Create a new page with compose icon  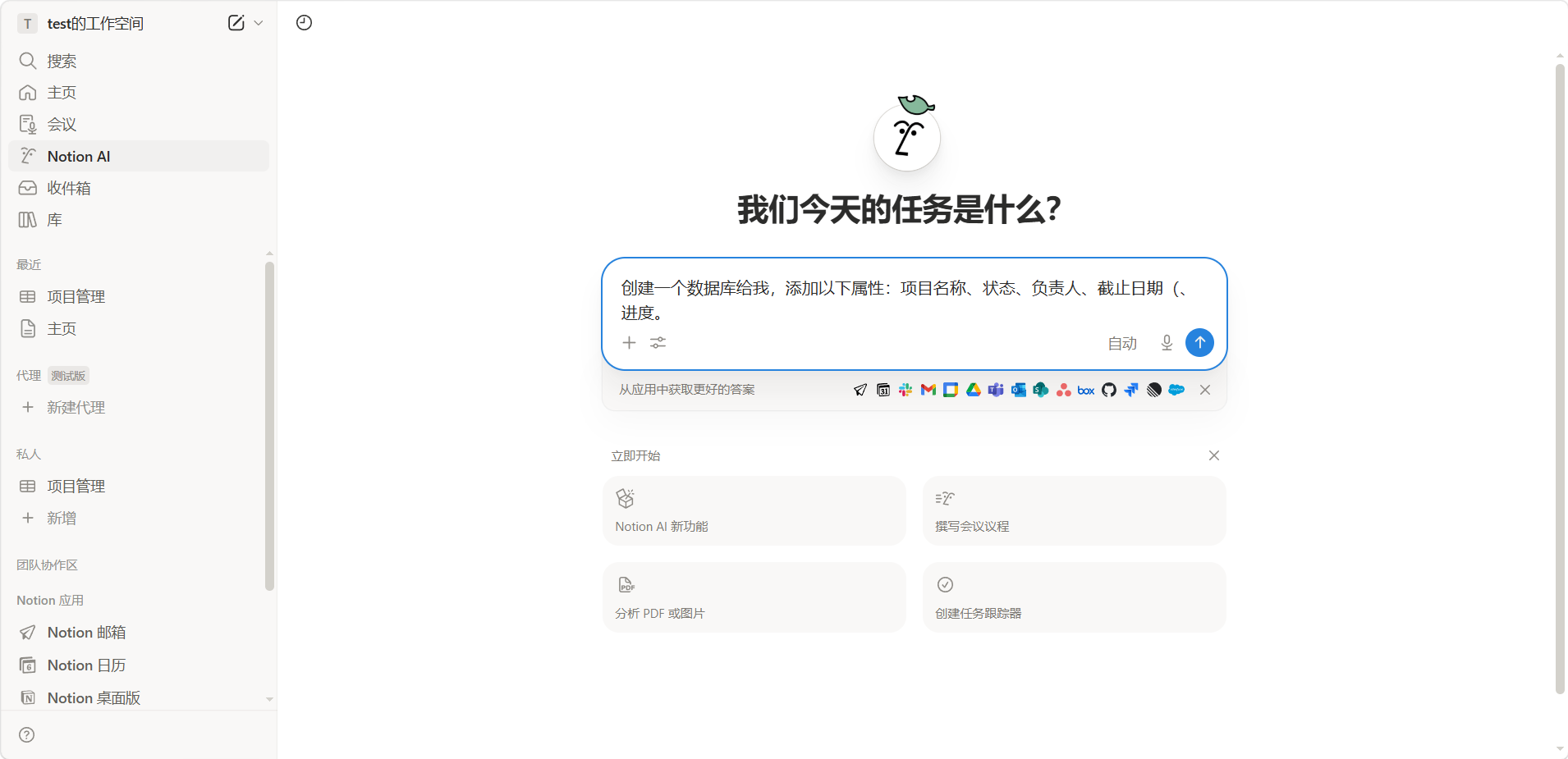pyautogui.click(x=236, y=23)
